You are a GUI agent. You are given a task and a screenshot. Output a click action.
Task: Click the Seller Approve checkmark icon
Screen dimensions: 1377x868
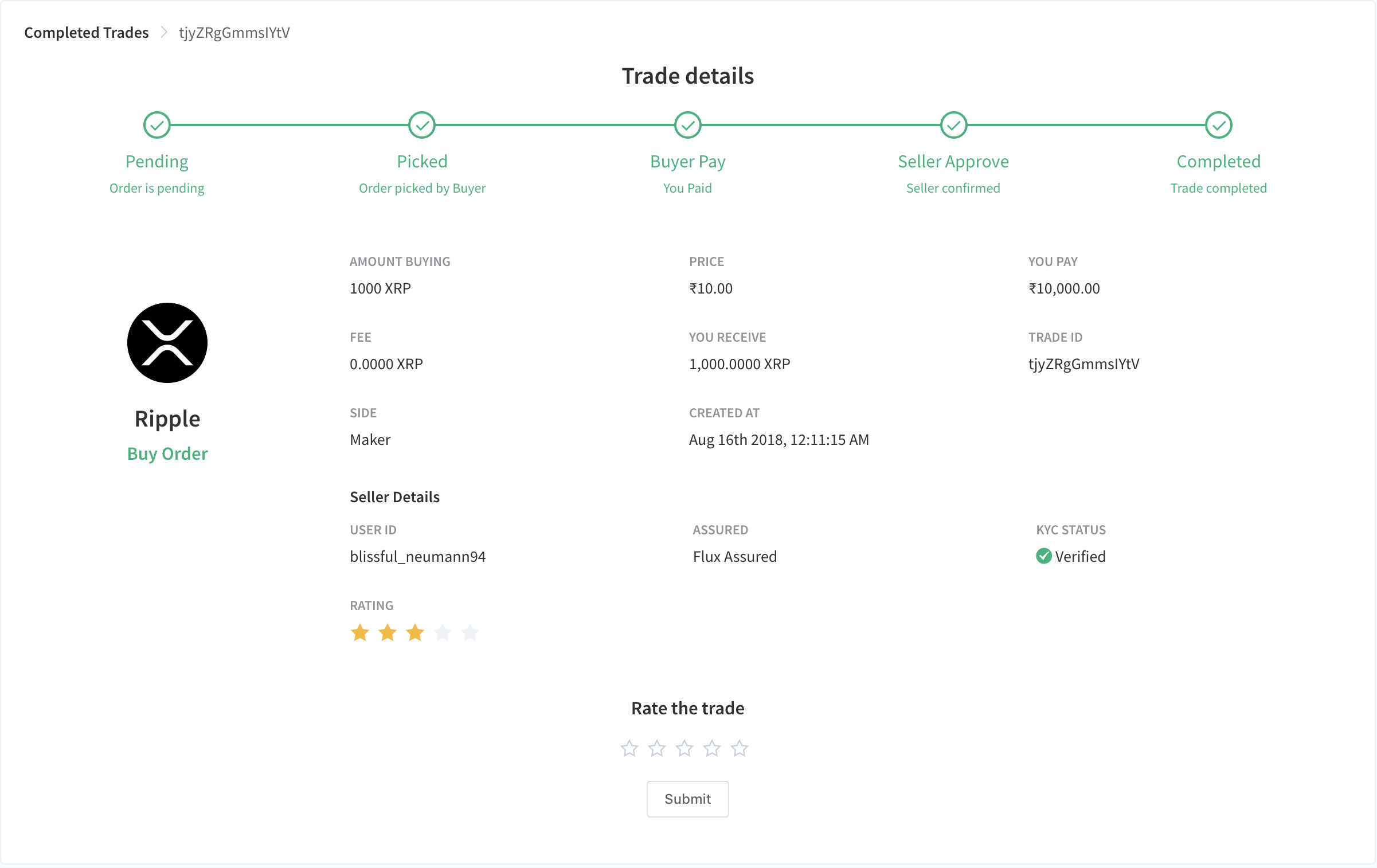(x=953, y=125)
